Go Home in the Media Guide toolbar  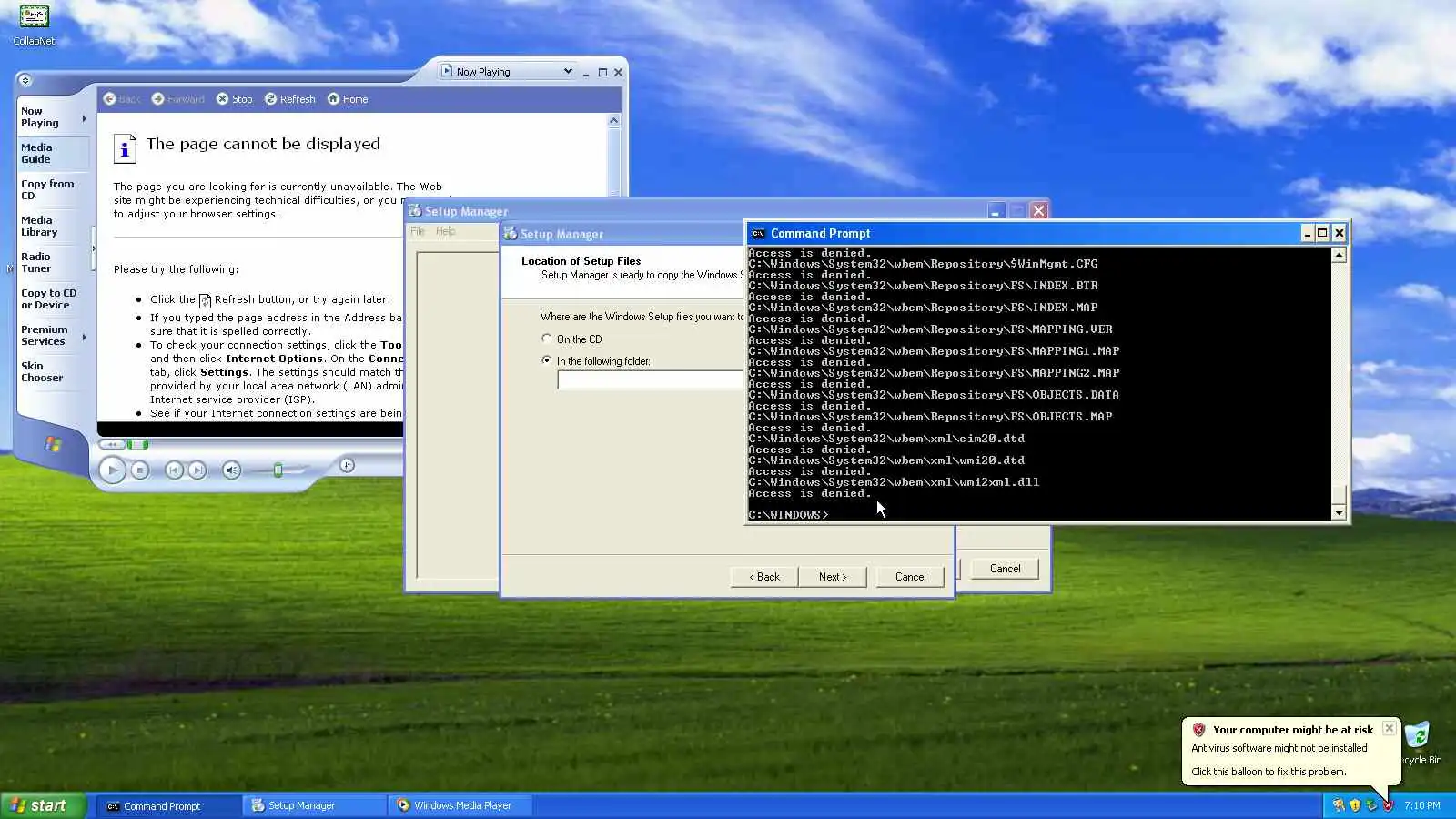click(348, 99)
